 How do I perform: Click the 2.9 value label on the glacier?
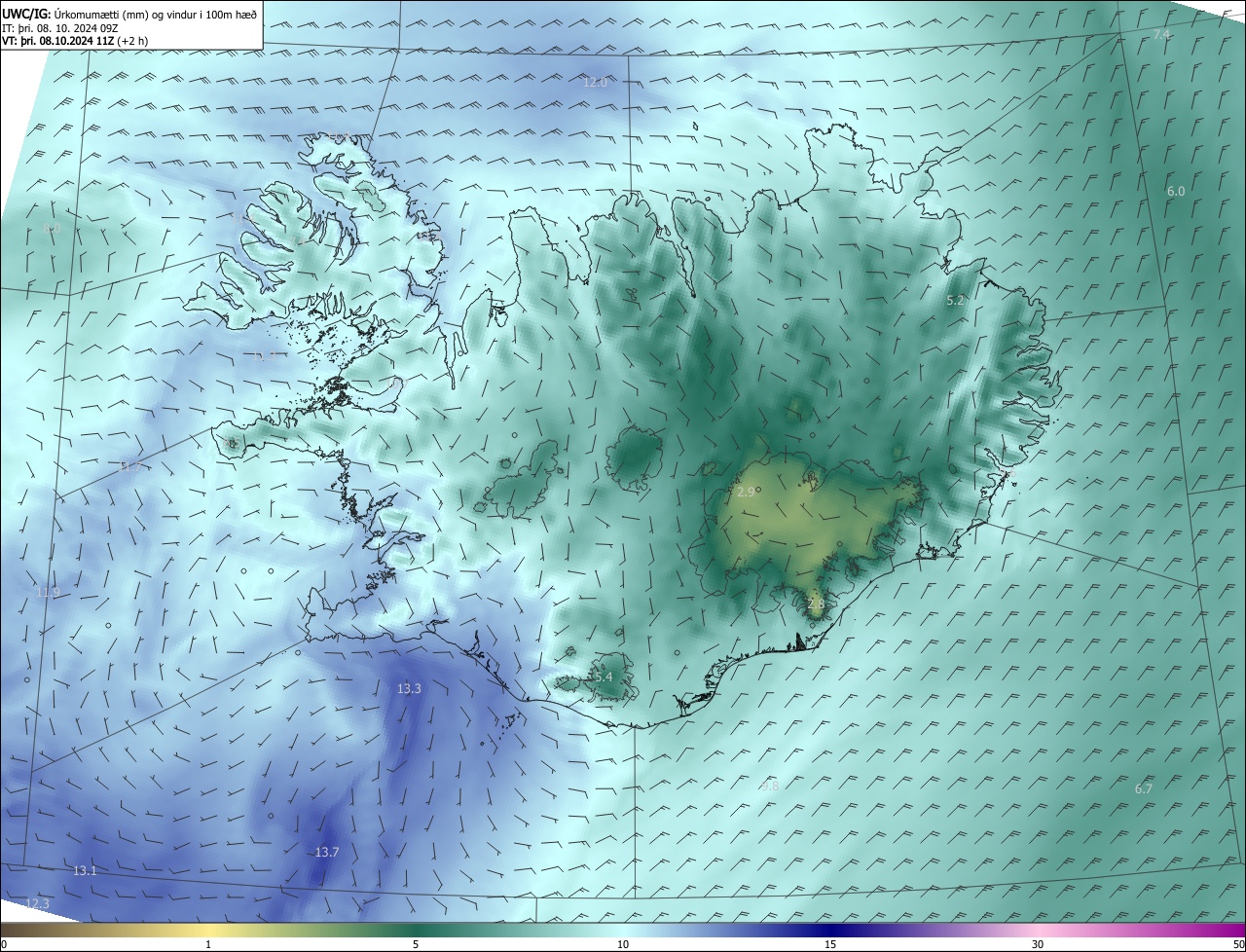(x=746, y=493)
